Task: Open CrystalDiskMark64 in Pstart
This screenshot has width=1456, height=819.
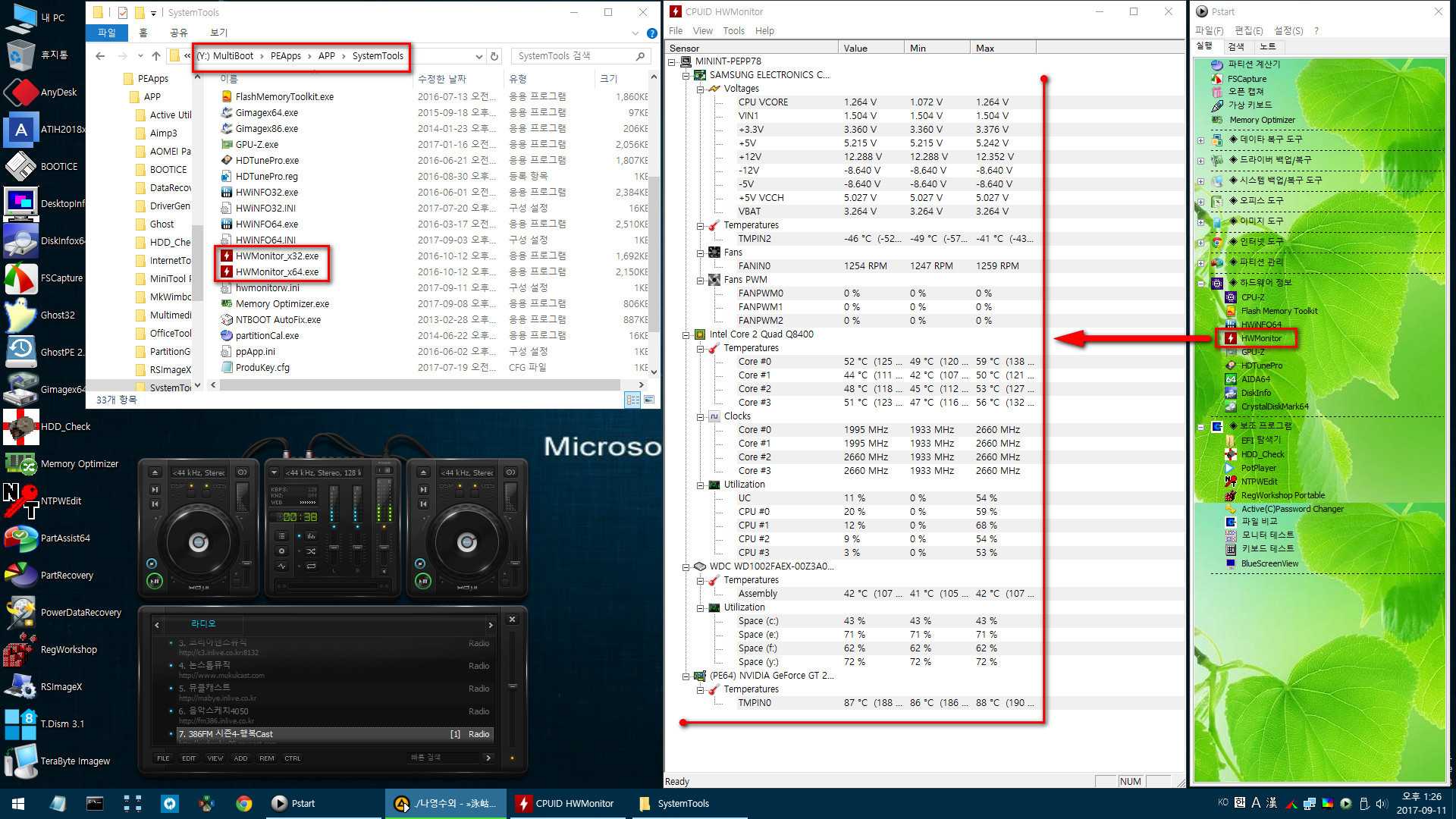Action: click(x=1274, y=406)
